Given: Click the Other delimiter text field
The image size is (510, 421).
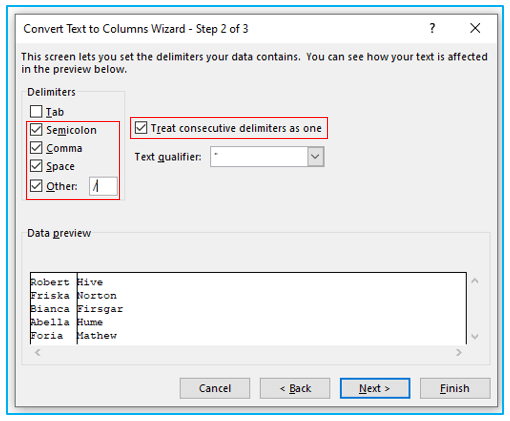Looking at the screenshot, I should 103,186.
